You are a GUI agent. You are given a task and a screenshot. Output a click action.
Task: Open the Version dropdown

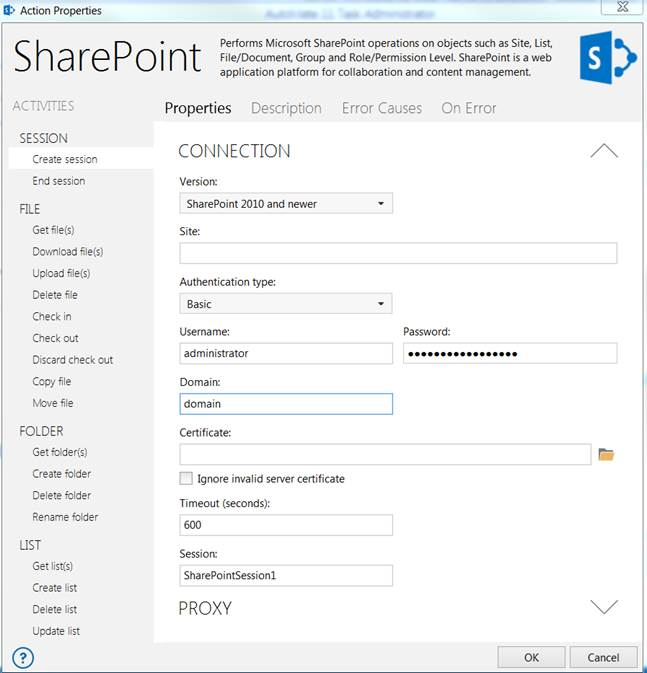286,203
